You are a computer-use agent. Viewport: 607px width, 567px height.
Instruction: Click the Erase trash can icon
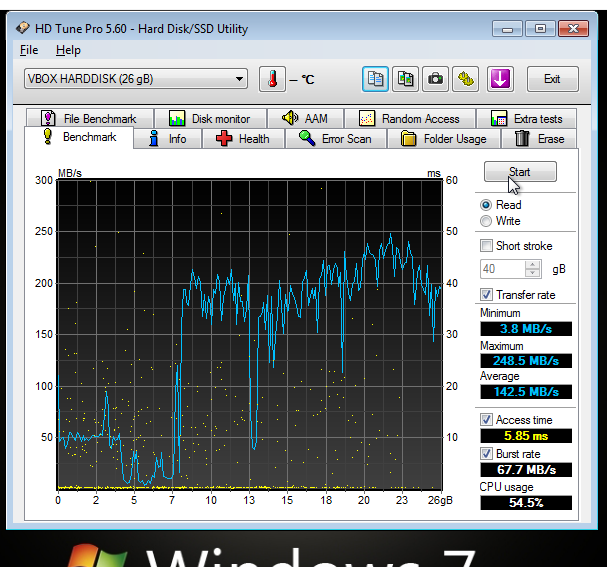522,138
